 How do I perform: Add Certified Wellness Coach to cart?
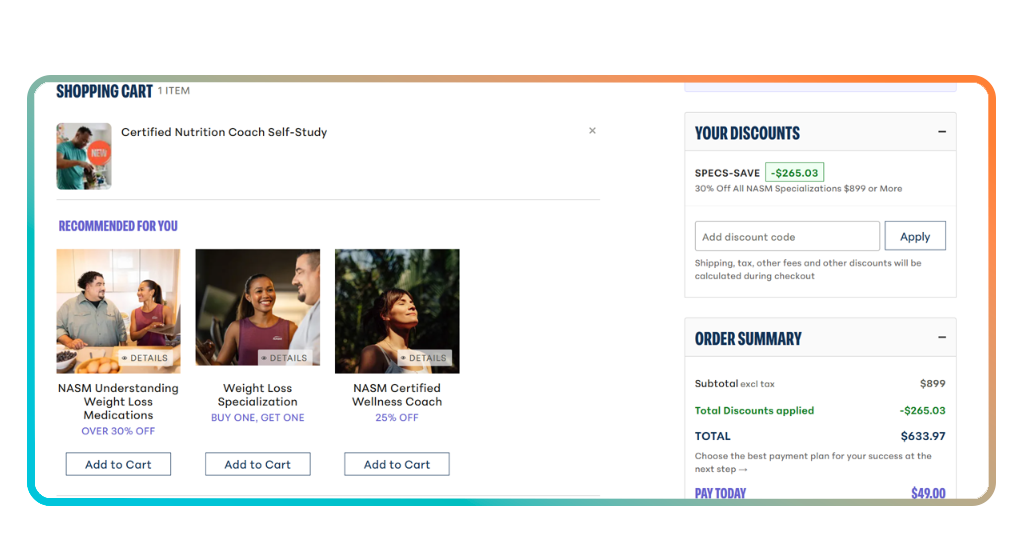(x=397, y=464)
